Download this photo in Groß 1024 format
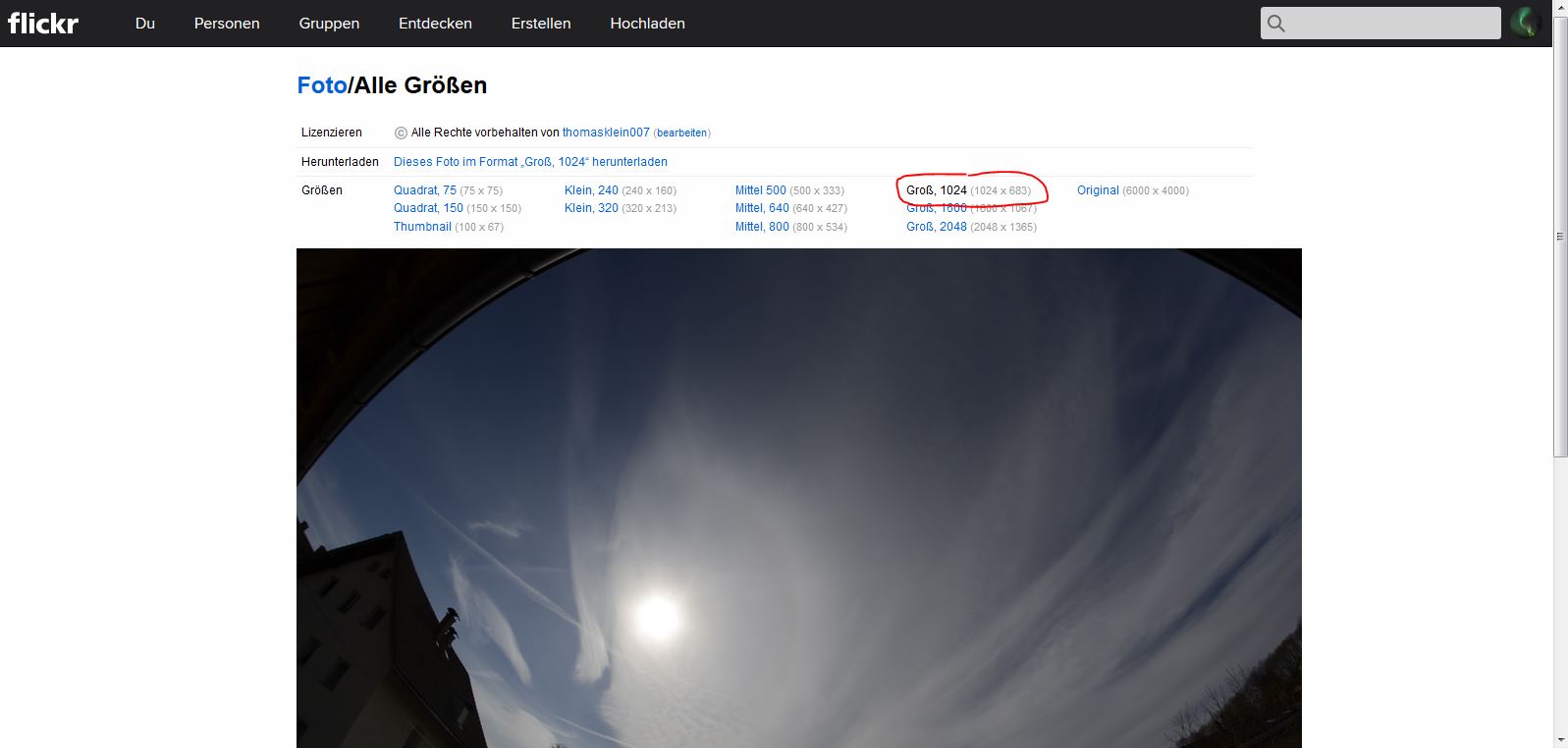The image size is (1568, 748). tap(530, 162)
